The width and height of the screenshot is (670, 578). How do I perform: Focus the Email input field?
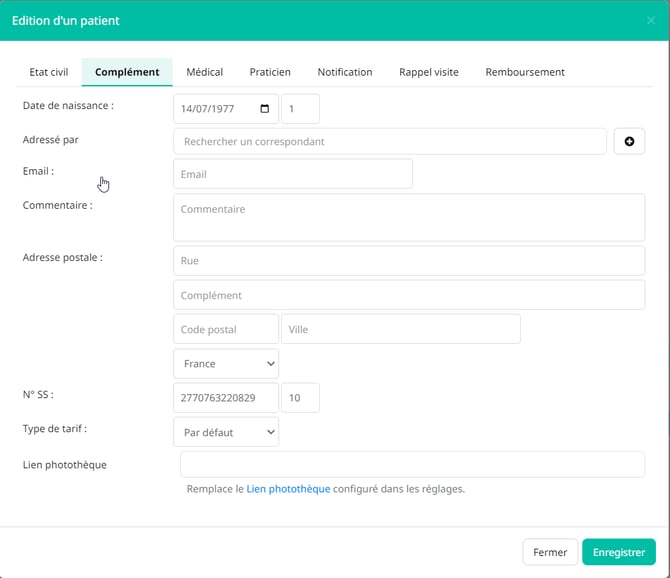pos(293,174)
